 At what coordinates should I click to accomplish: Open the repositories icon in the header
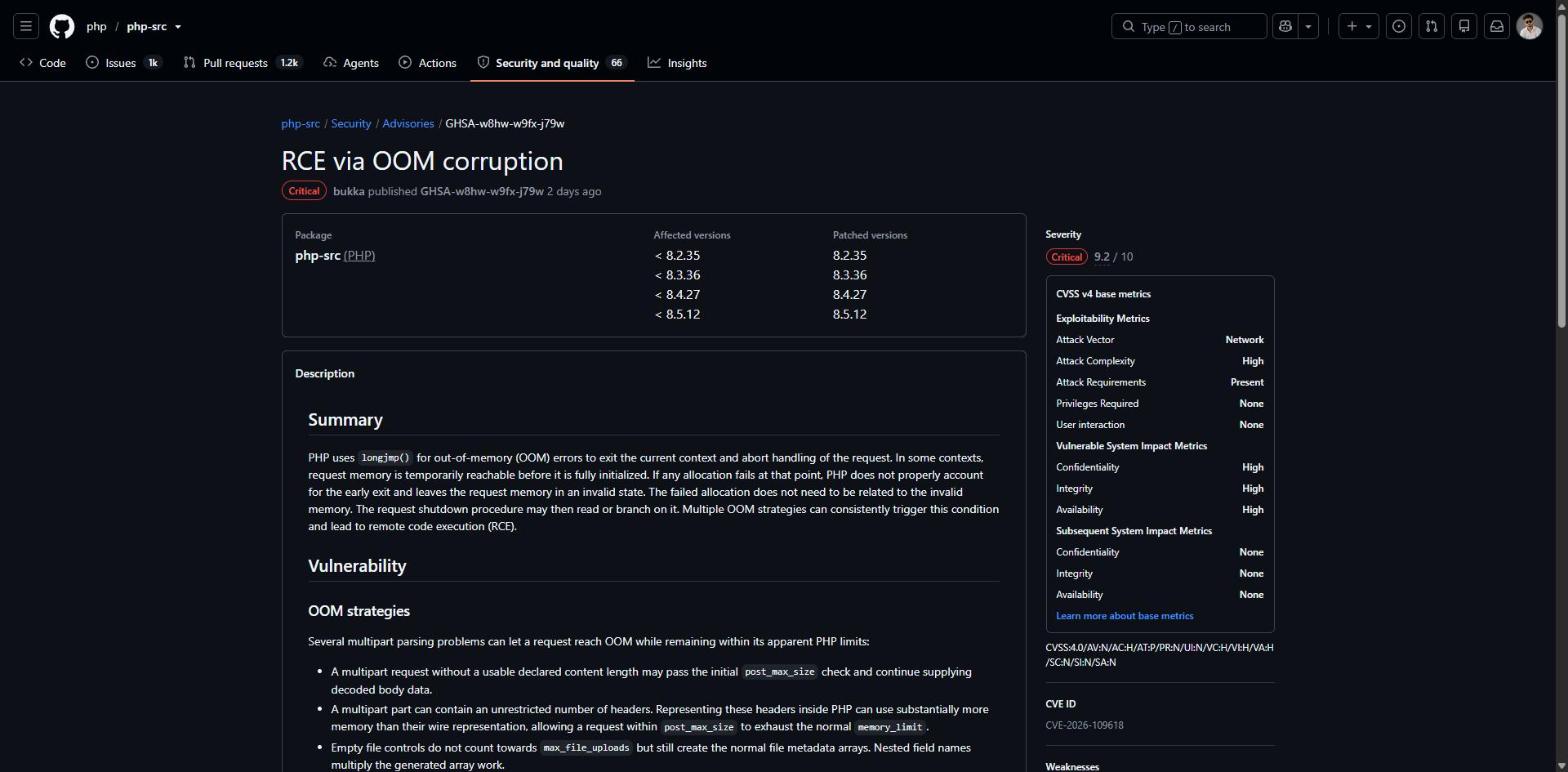1464,27
